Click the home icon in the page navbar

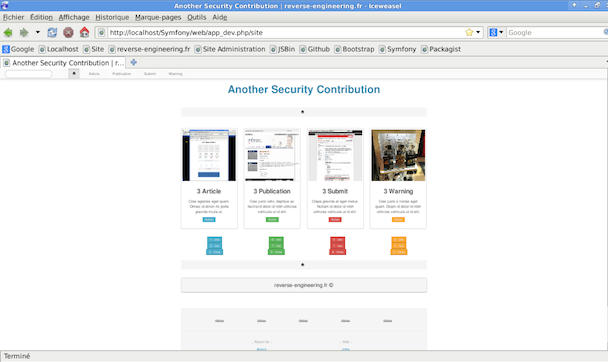tap(74, 74)
